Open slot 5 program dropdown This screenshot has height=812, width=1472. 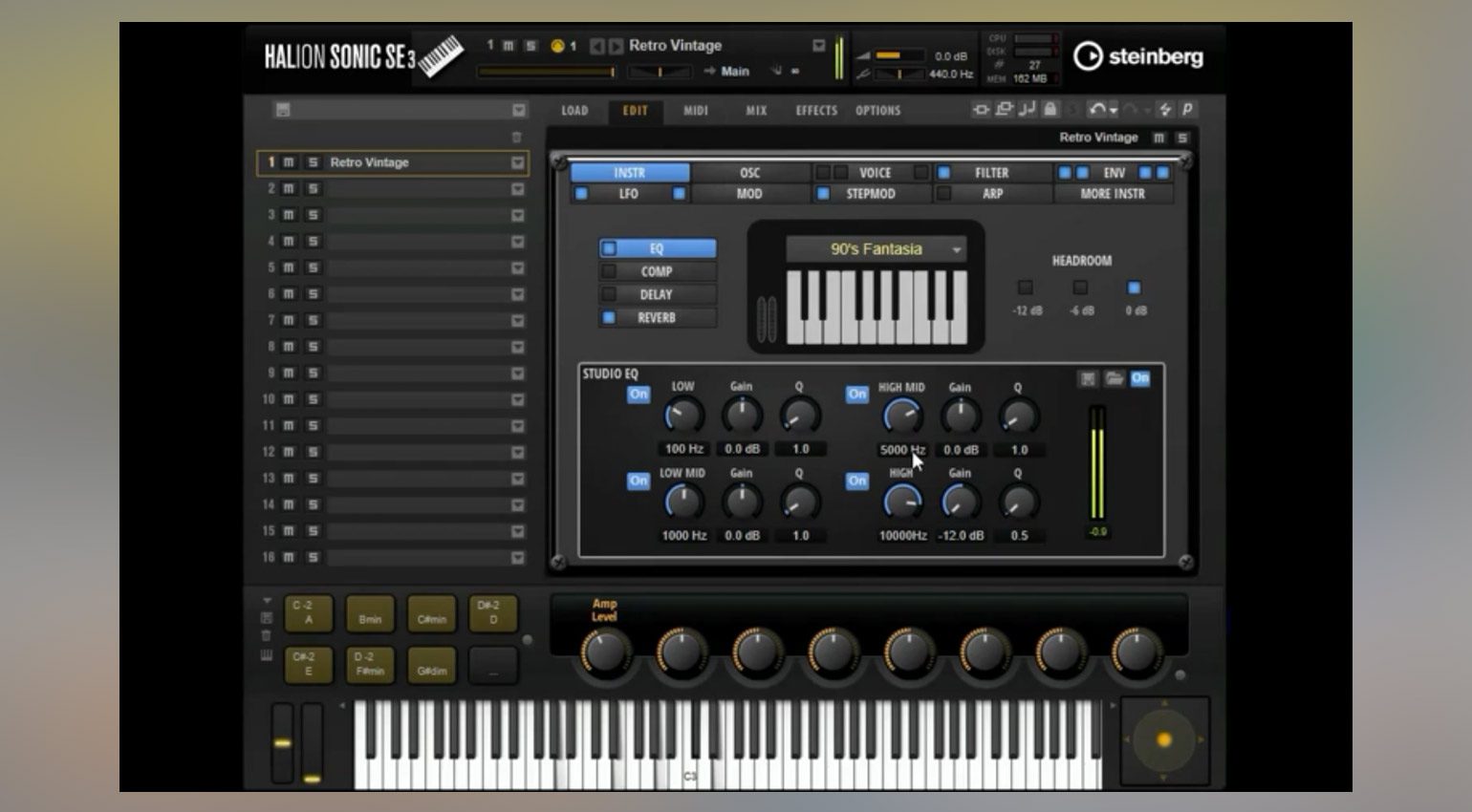click(x=517, y=268)
